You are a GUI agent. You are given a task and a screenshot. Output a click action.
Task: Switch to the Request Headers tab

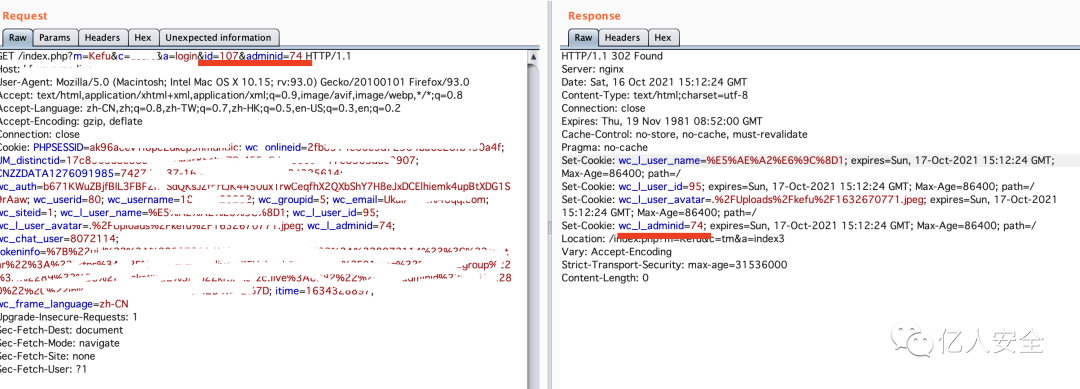coord(103,38)
